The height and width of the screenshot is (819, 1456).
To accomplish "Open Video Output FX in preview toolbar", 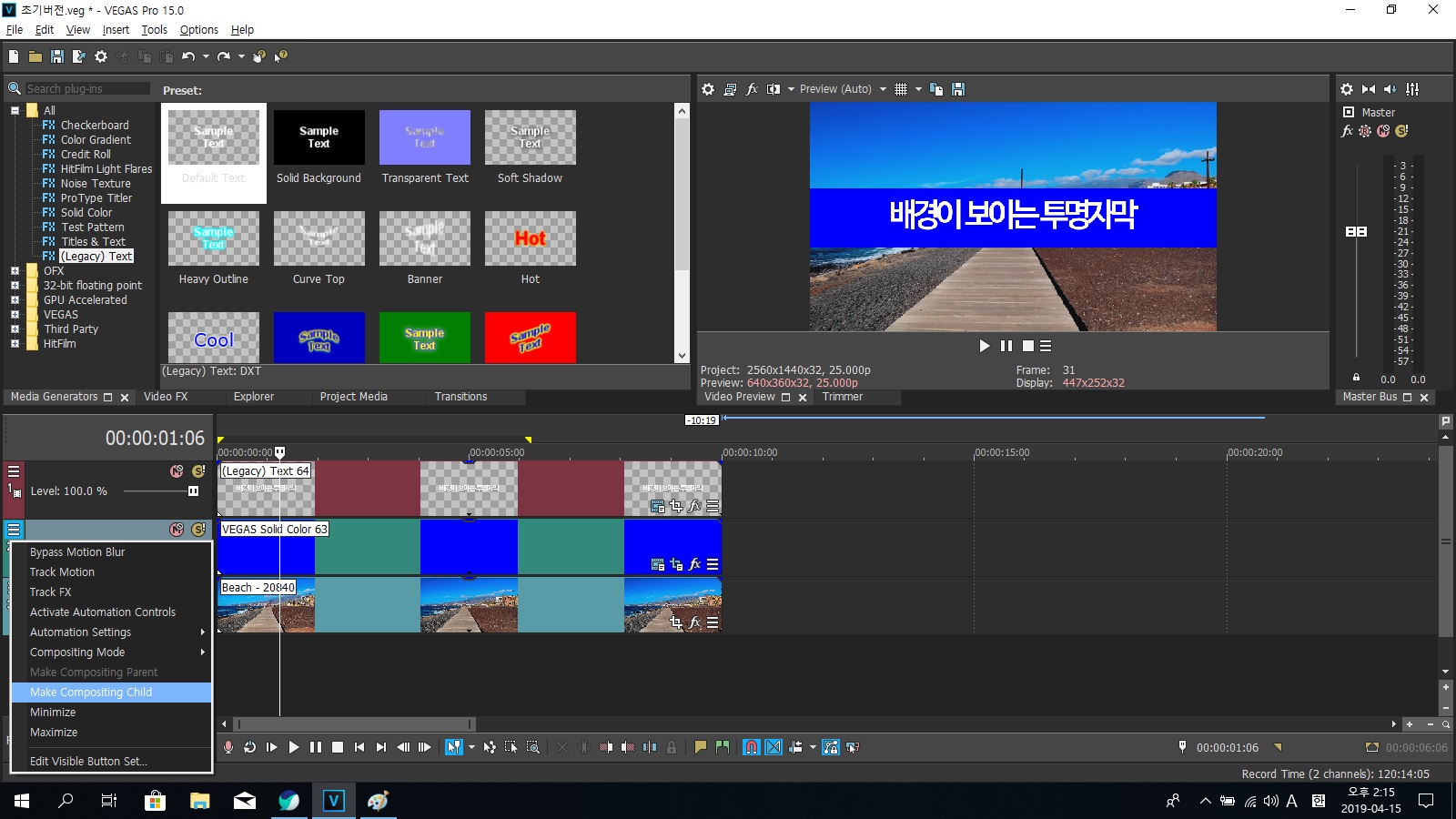I will 752,89.
